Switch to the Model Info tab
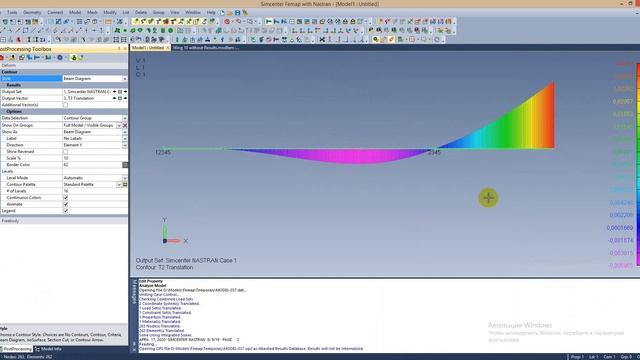The height and width of the screenshot is (360, 640). (48, 349)
